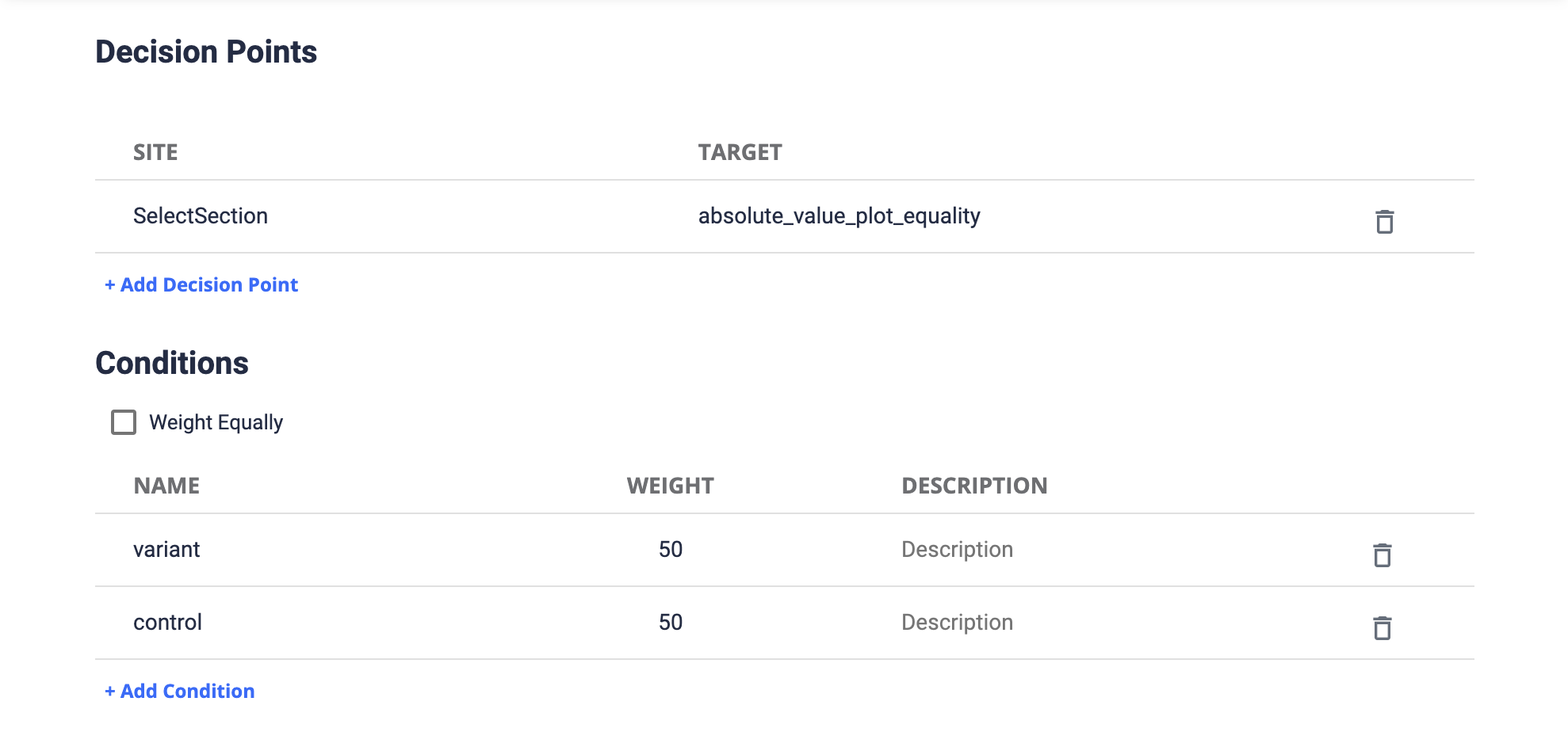Remove the control condition using its trash icon

pos(1382,629)
